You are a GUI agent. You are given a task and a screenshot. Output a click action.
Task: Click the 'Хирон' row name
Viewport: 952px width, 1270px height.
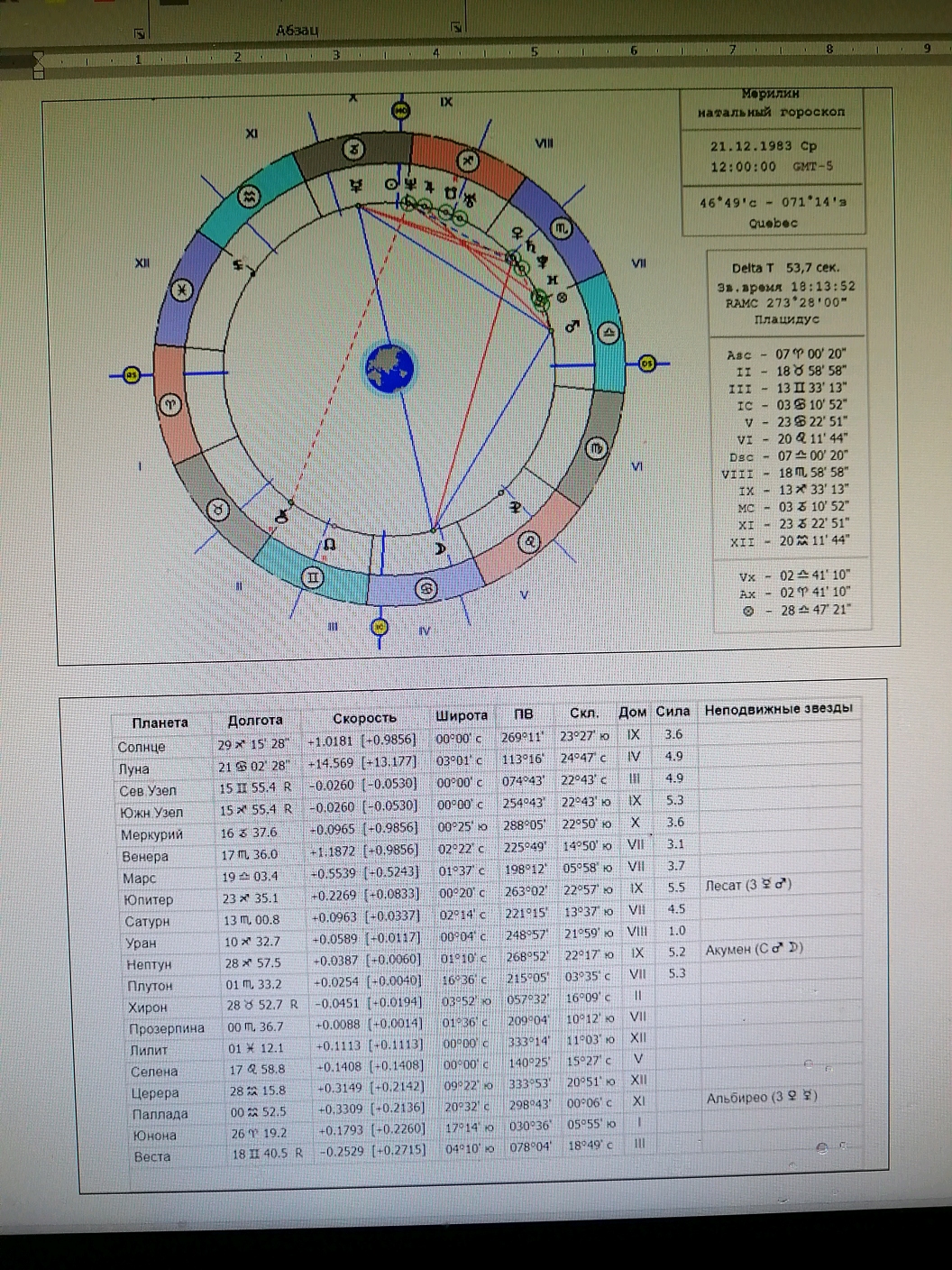(x=147, y=1008)
